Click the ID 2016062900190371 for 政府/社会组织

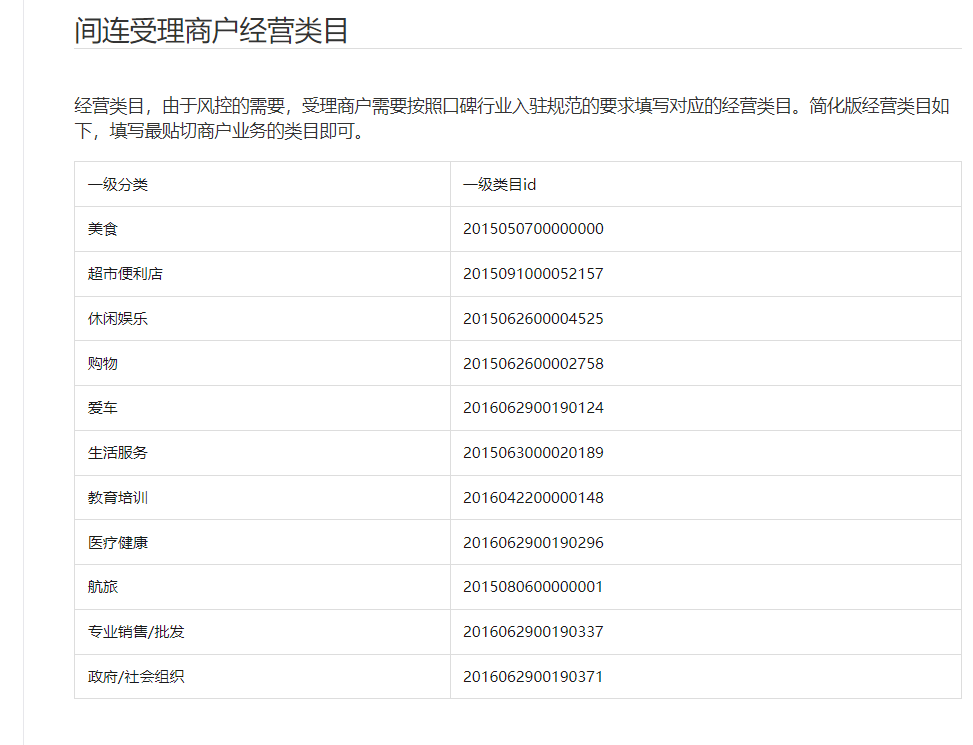533,677
